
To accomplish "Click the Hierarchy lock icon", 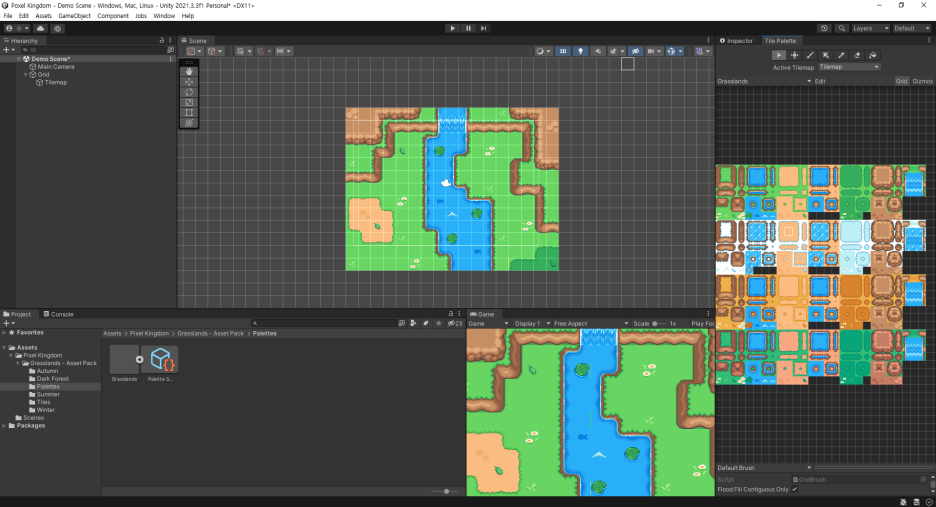I will (x=162, y=41).
